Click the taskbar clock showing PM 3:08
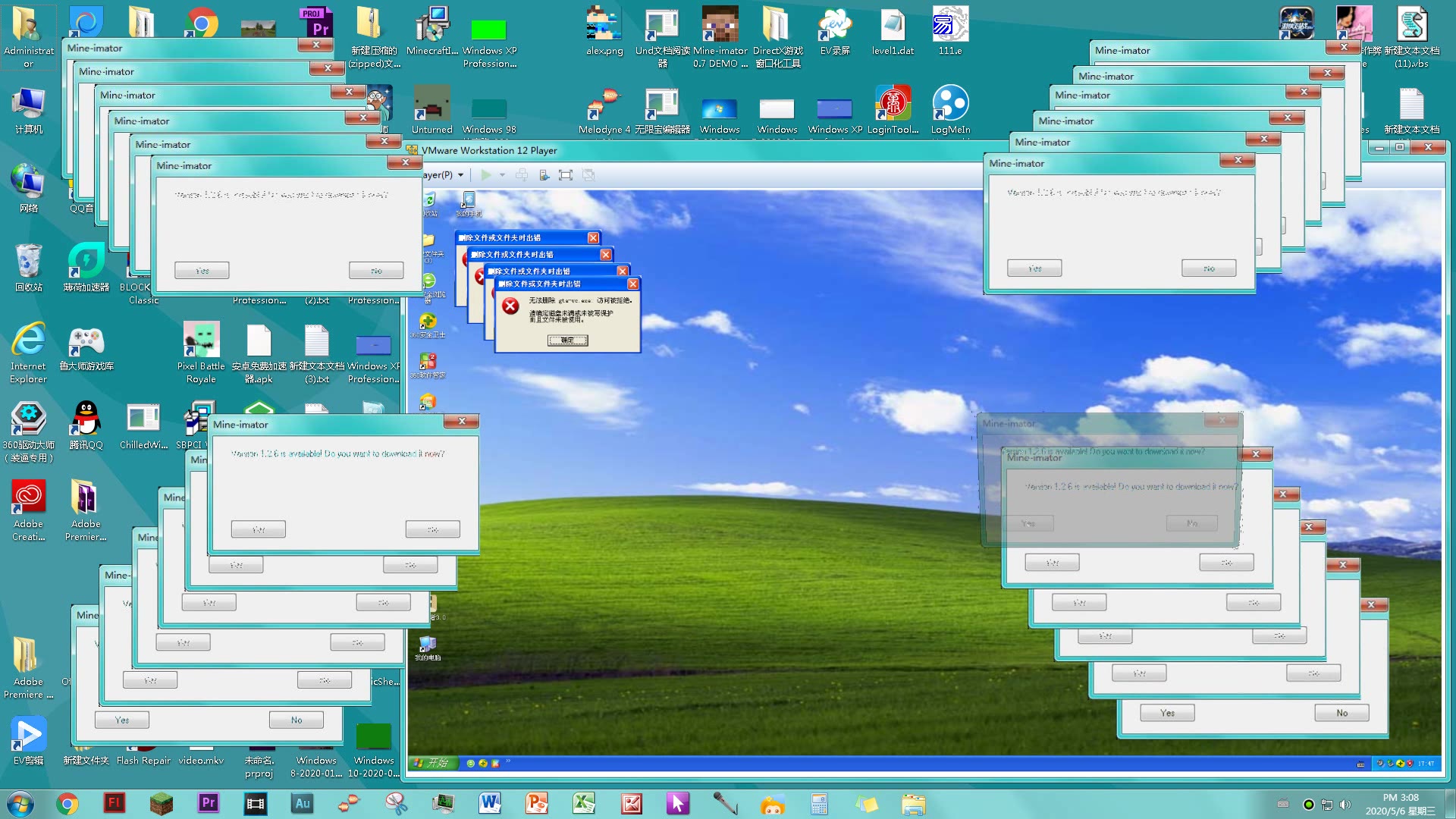This screenshot has width=1456, height=819. pos(1401,804)
